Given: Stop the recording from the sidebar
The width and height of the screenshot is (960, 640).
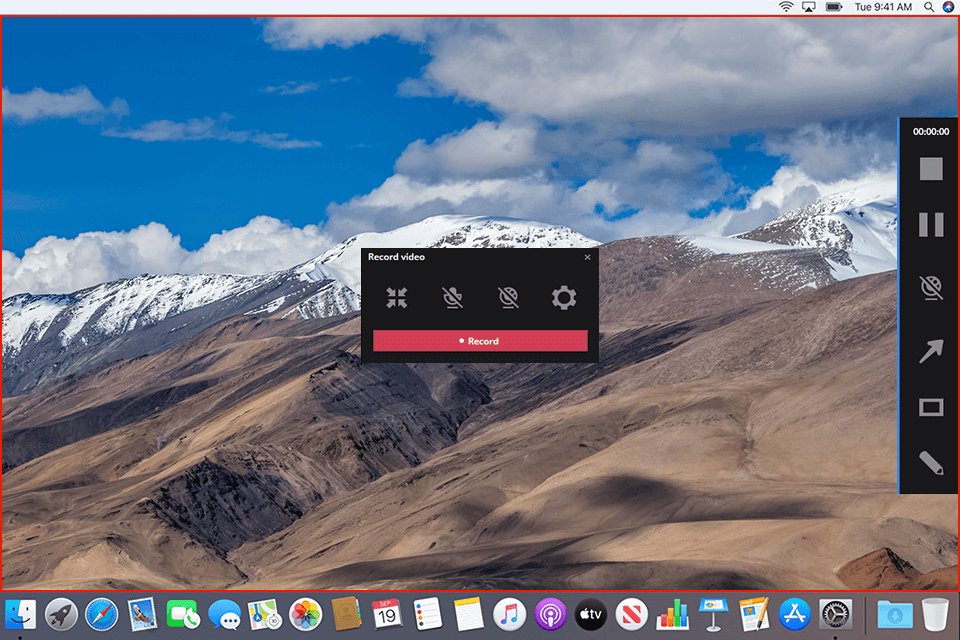Looking at the screenshot, I should (x=930, y=168).
